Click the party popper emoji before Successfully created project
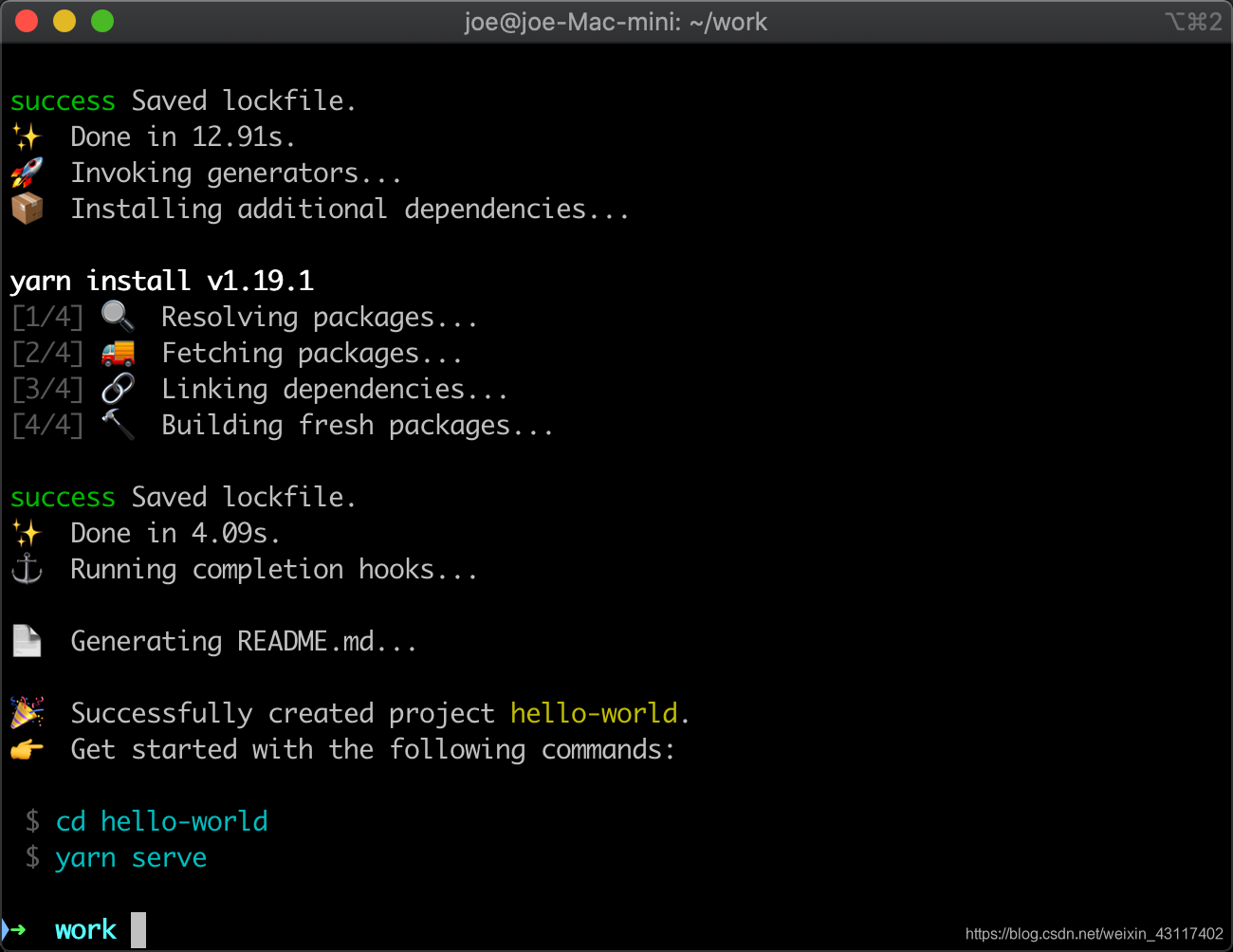1233x952 pixels. click(27, 713)
